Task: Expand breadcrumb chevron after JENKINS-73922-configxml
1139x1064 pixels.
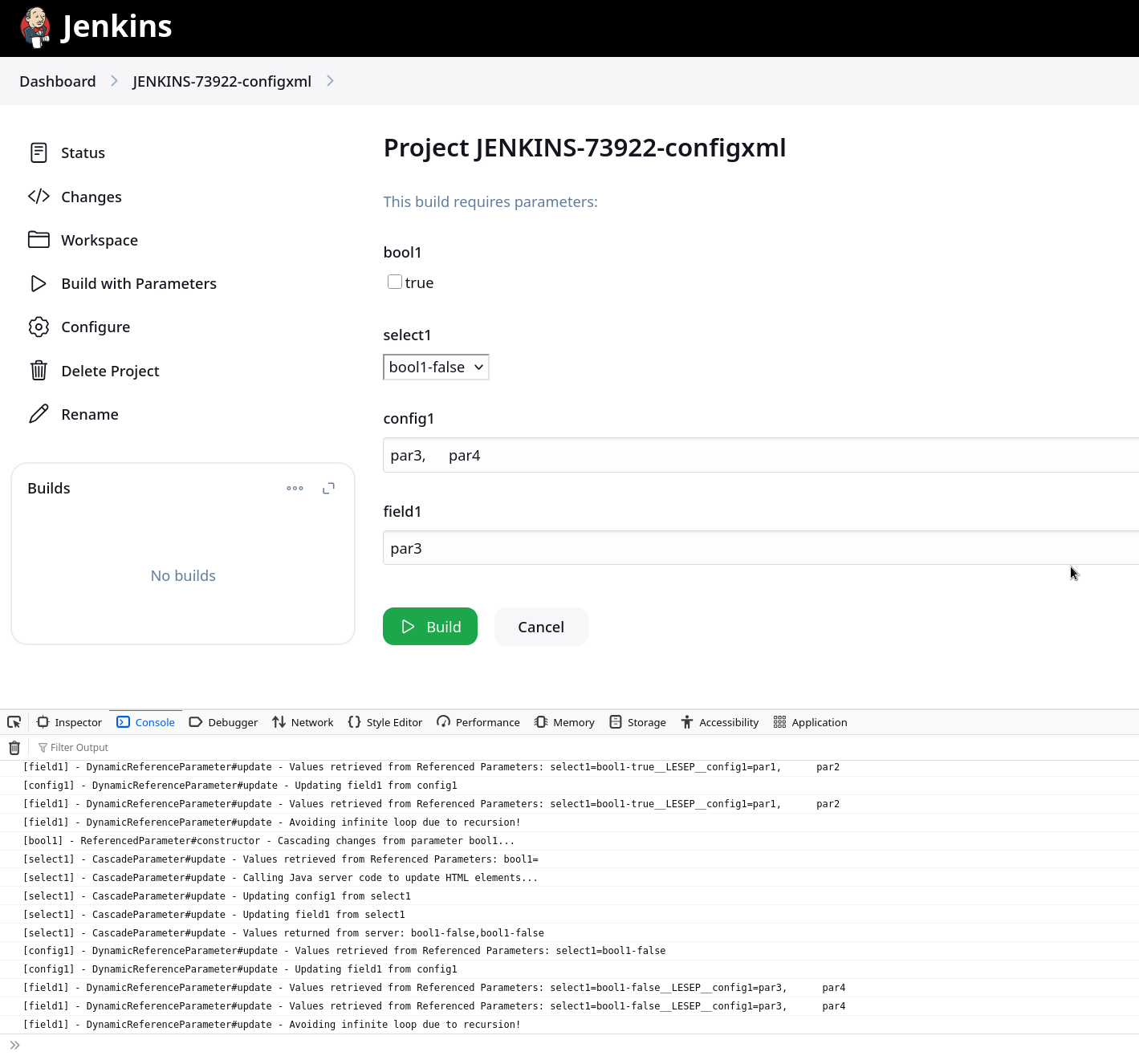Action: click(330, 81)
